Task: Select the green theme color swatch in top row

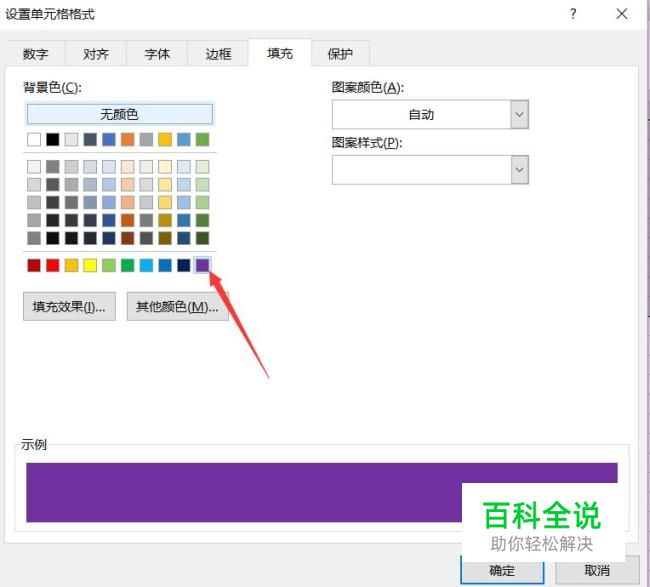Action: pos(202,140)
